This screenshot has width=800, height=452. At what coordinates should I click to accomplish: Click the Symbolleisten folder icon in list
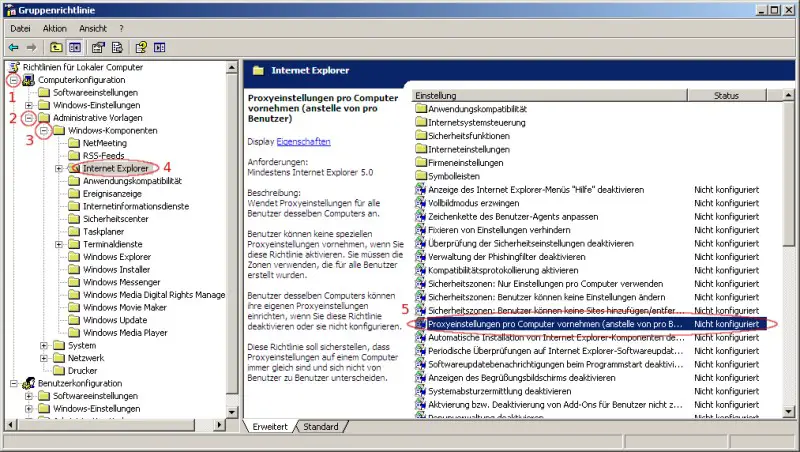[x=420, y=176]
